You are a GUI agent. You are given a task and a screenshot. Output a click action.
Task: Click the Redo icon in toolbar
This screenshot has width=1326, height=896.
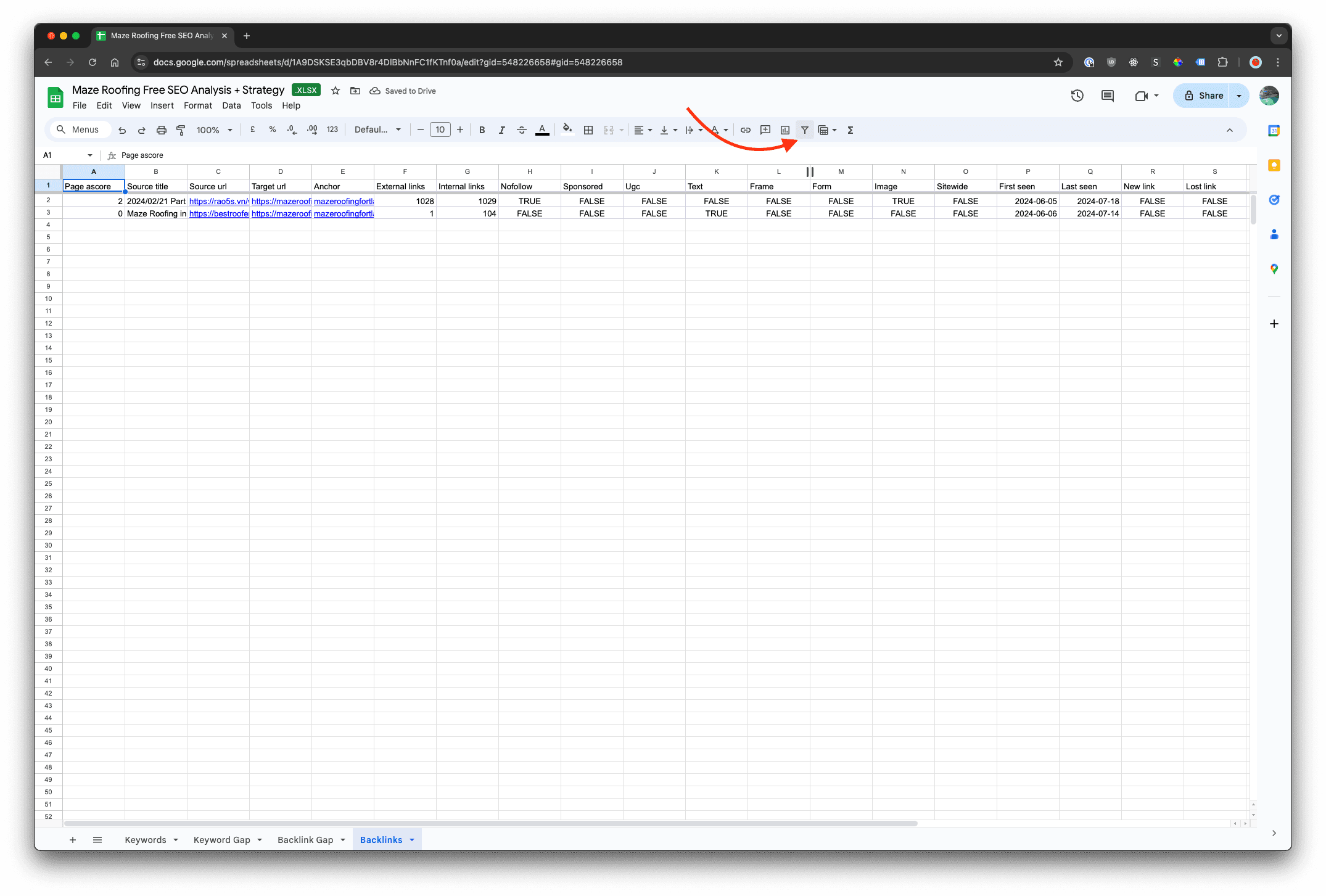point(142,130)
